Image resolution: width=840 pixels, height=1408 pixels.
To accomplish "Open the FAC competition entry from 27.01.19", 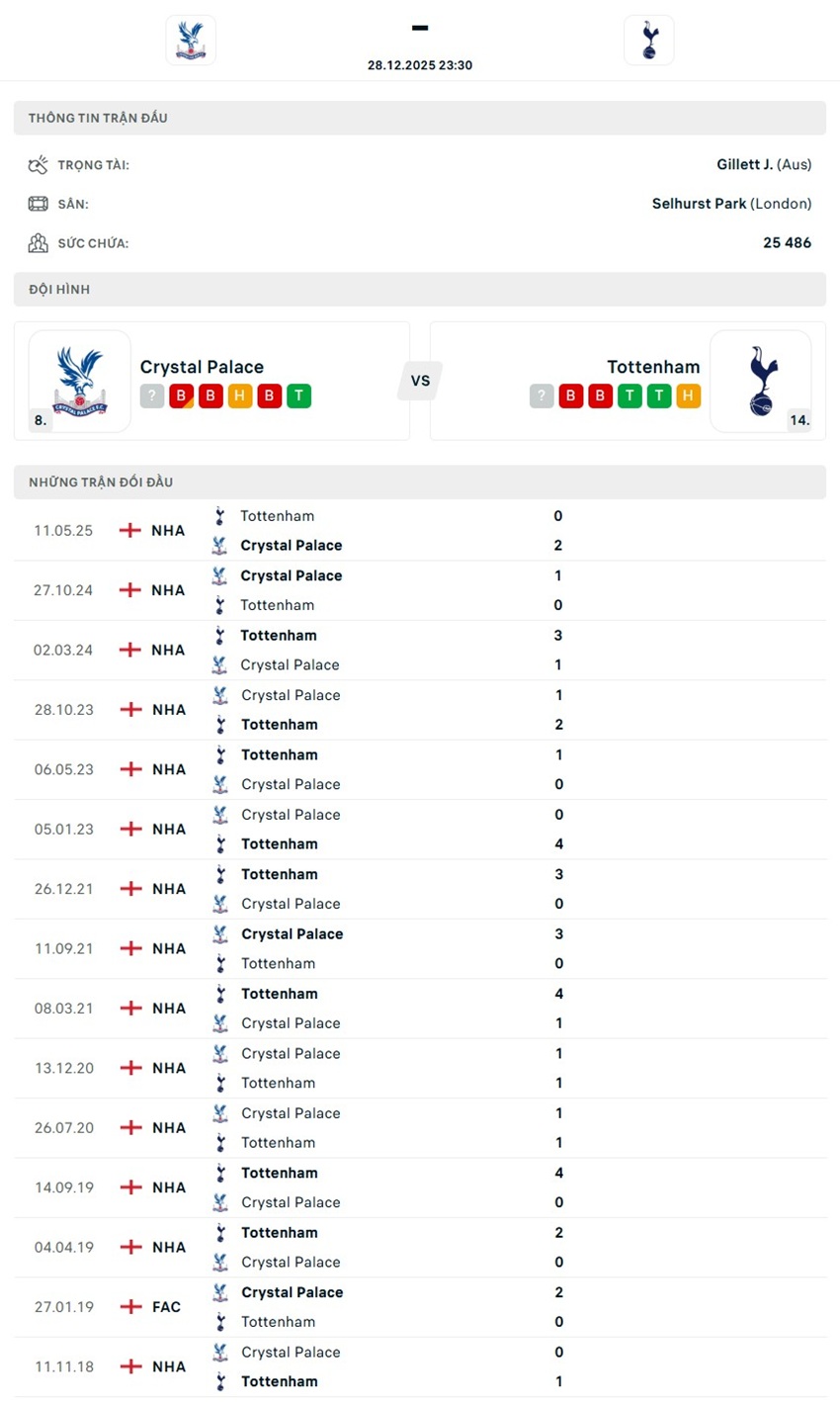I will click(x=165, y=1306).
